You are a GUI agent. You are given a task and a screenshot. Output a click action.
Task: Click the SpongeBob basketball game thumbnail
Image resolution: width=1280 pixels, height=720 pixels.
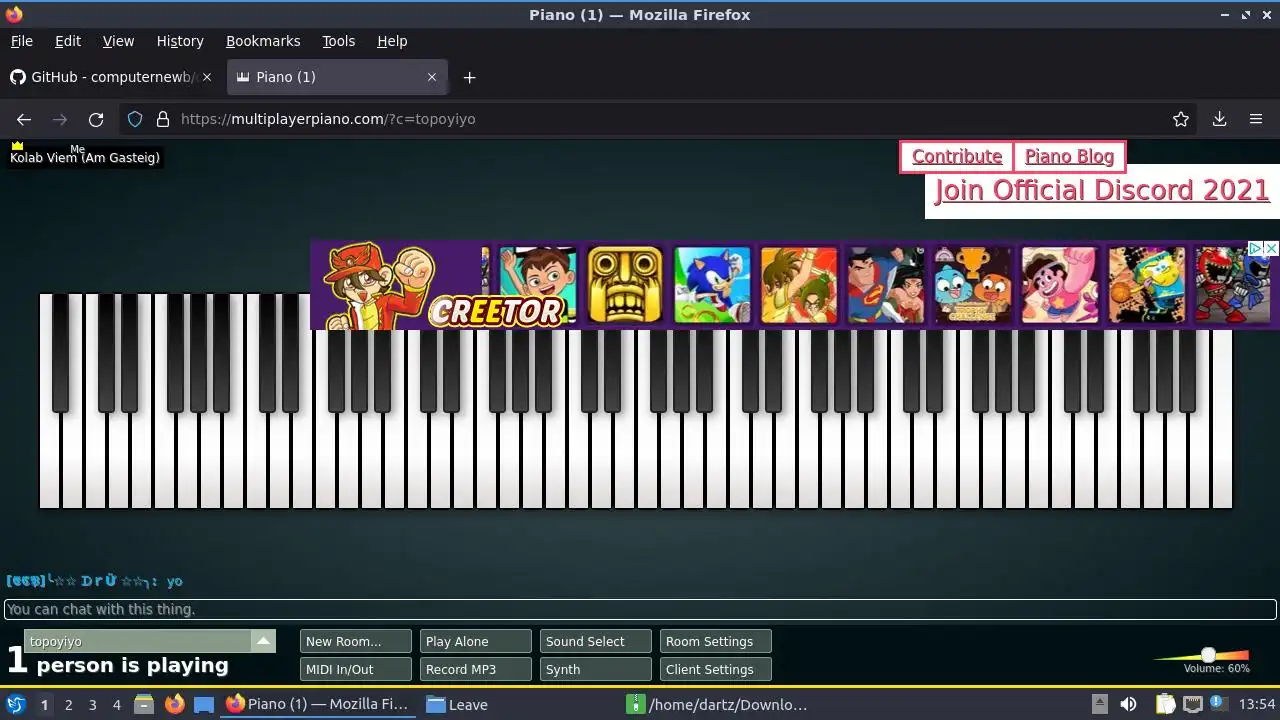pos(1147,285)
